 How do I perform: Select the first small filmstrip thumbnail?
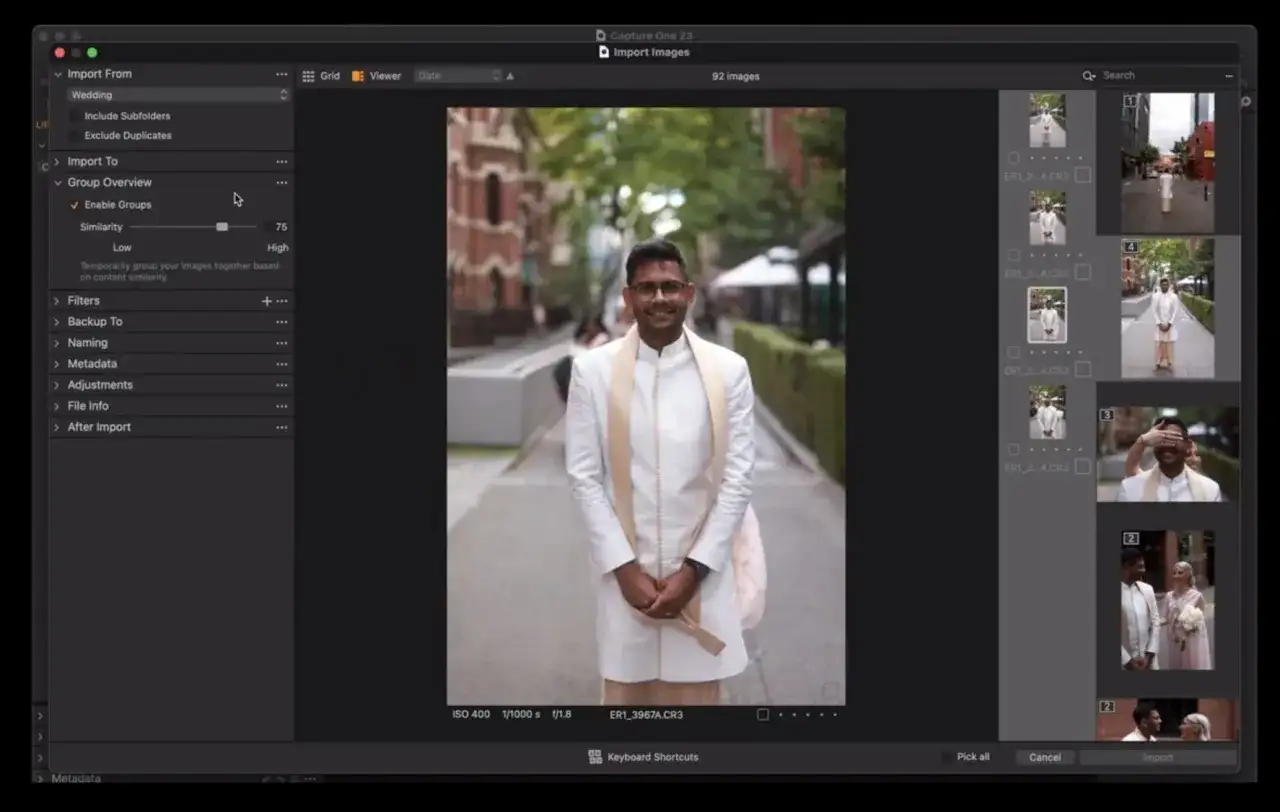click(x=1047, y=120)
